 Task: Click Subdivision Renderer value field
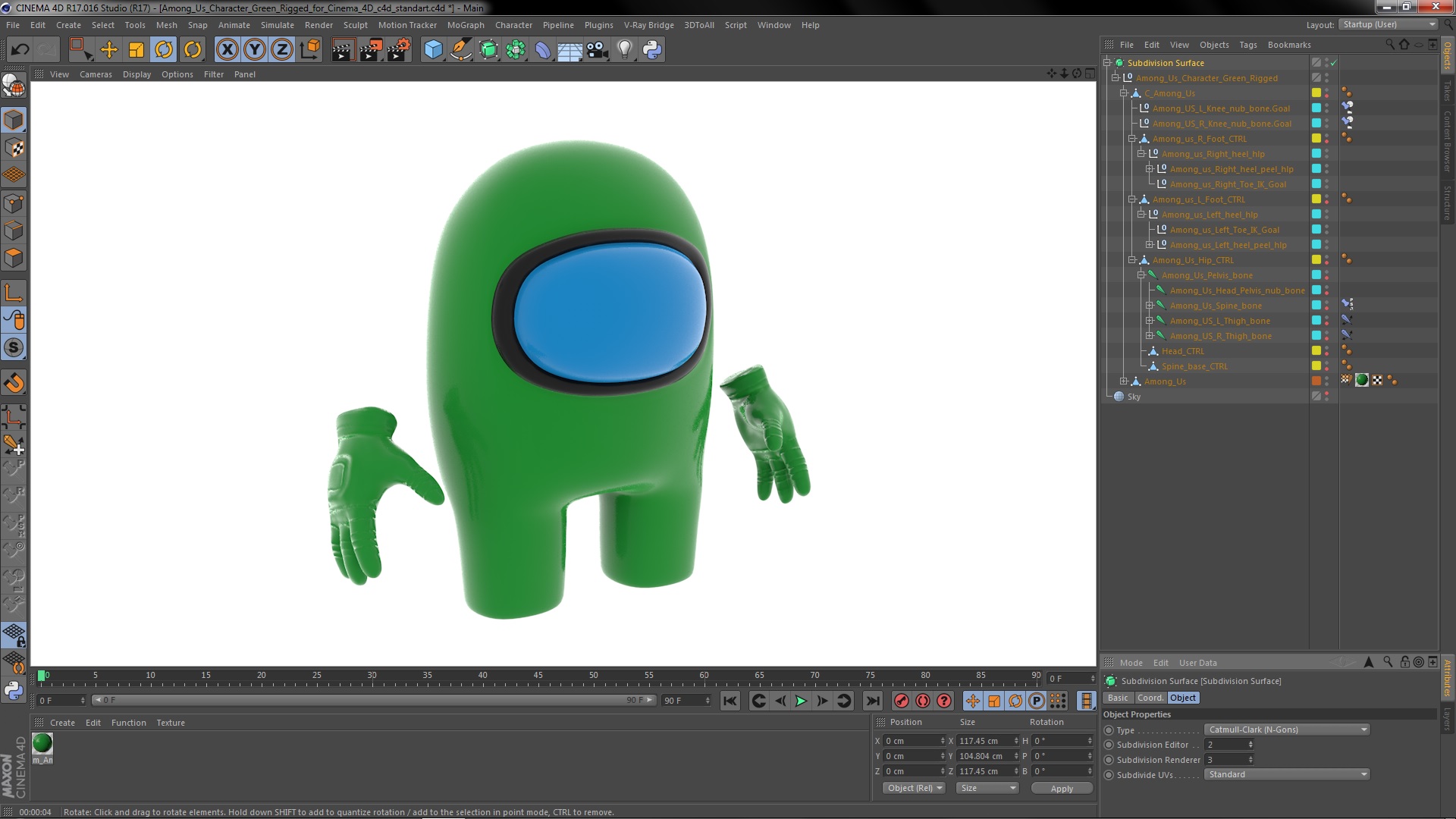(x=1228, y=759)
